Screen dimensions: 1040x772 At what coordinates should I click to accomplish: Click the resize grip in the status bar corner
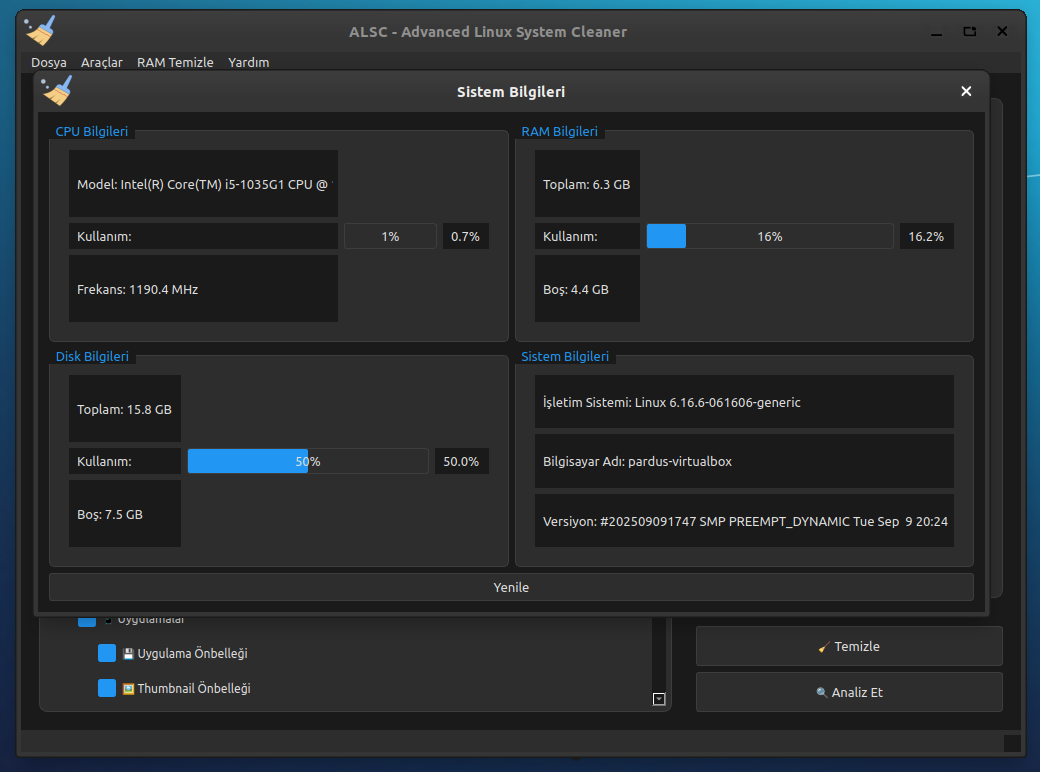click(1012, 743)
